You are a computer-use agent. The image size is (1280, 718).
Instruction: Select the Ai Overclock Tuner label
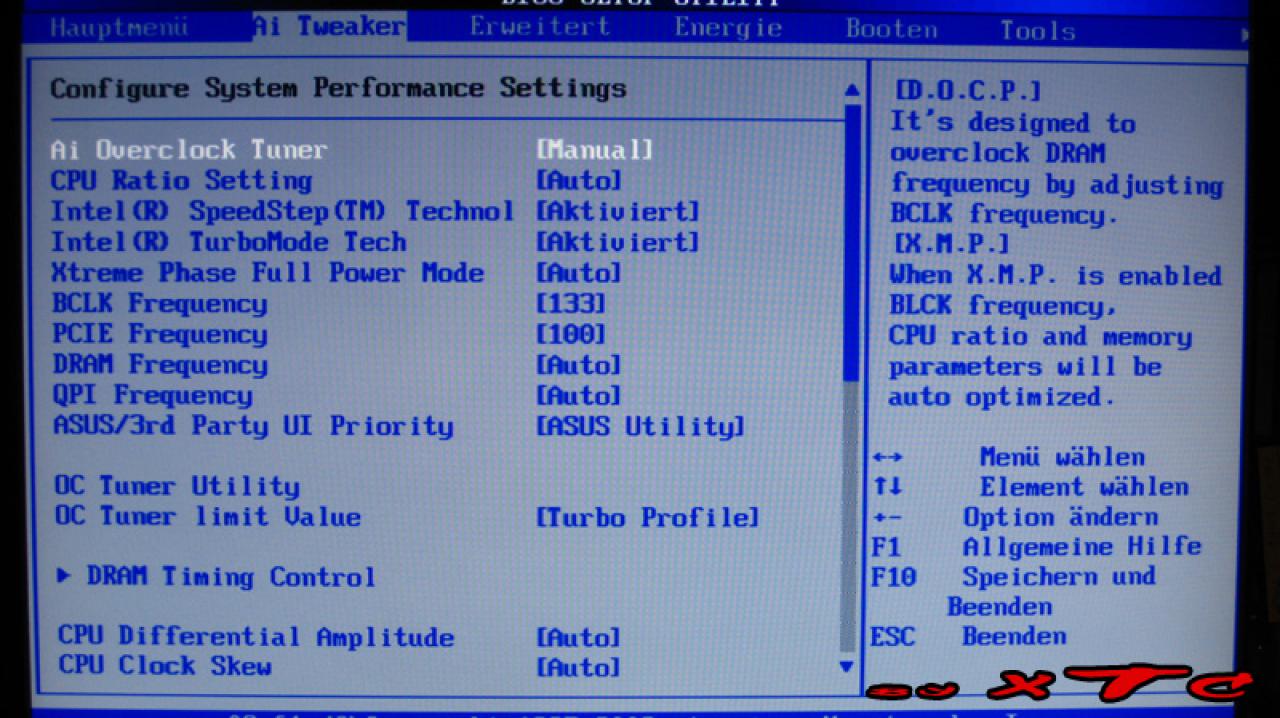pos(189,150)
